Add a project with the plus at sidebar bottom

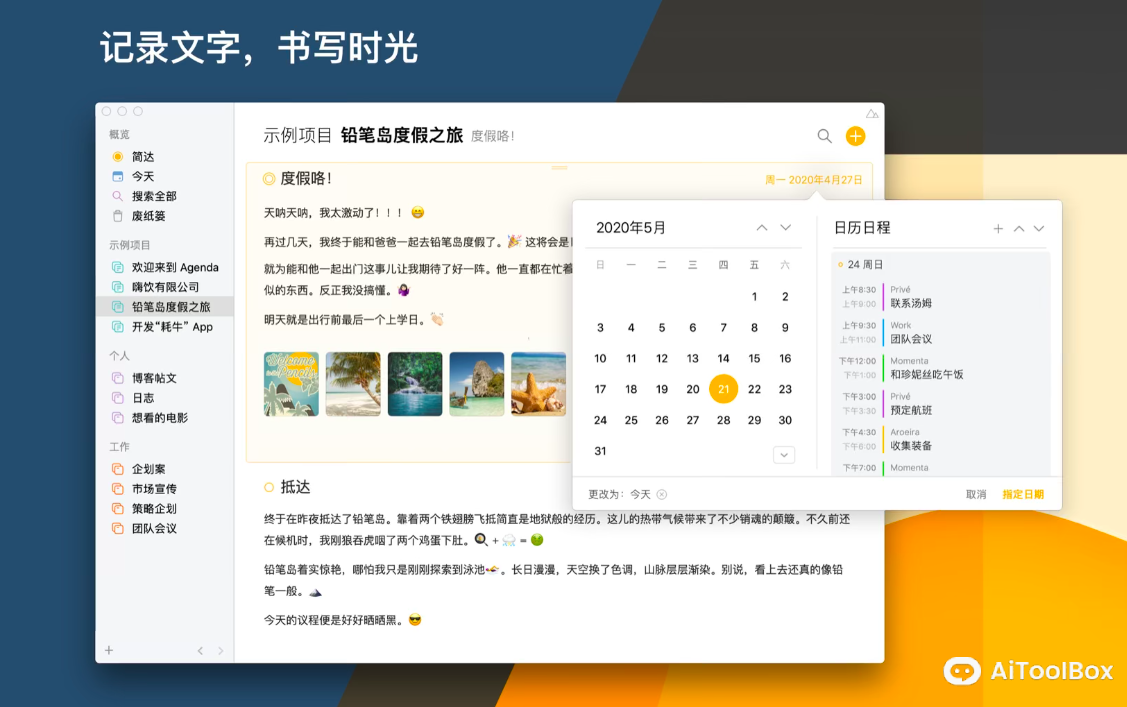pos(108,650)
